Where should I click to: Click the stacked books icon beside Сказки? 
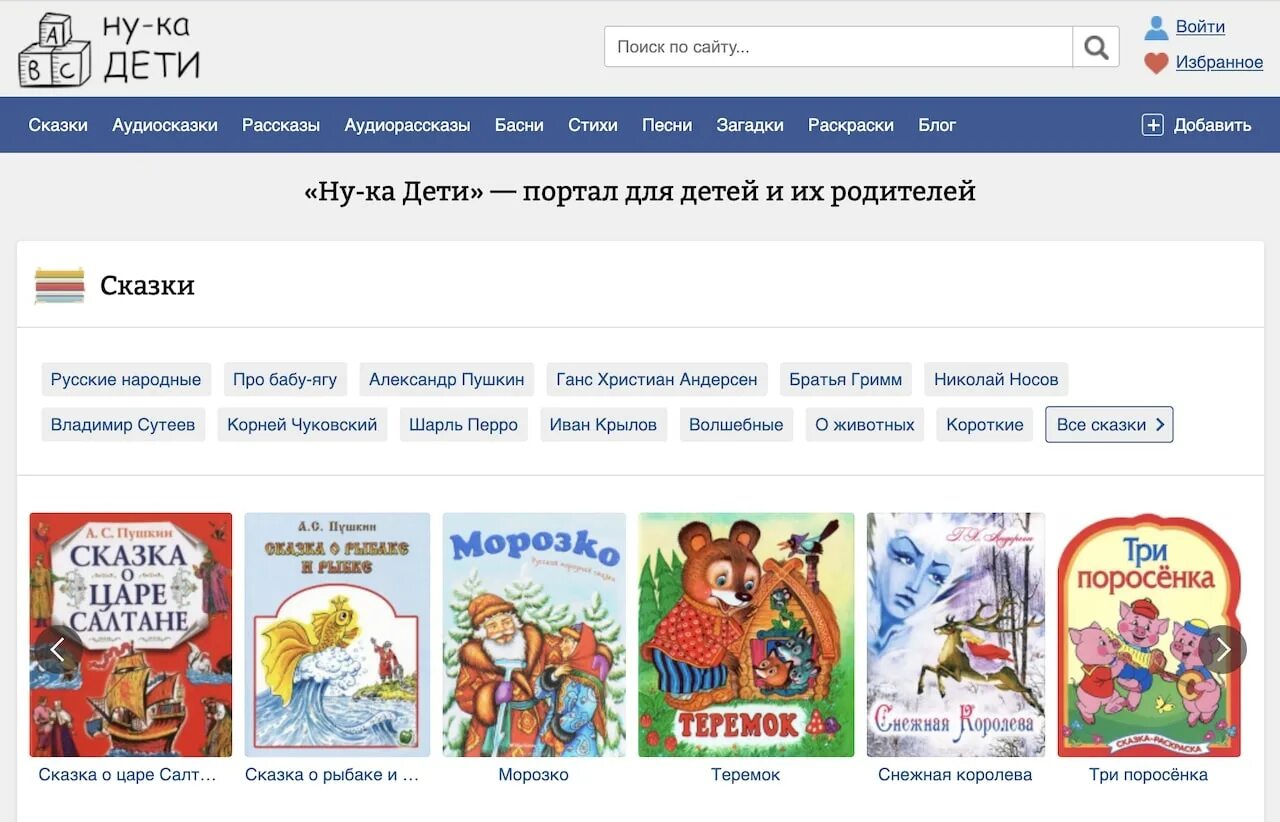pyautogui.click(x=60, y=285)
